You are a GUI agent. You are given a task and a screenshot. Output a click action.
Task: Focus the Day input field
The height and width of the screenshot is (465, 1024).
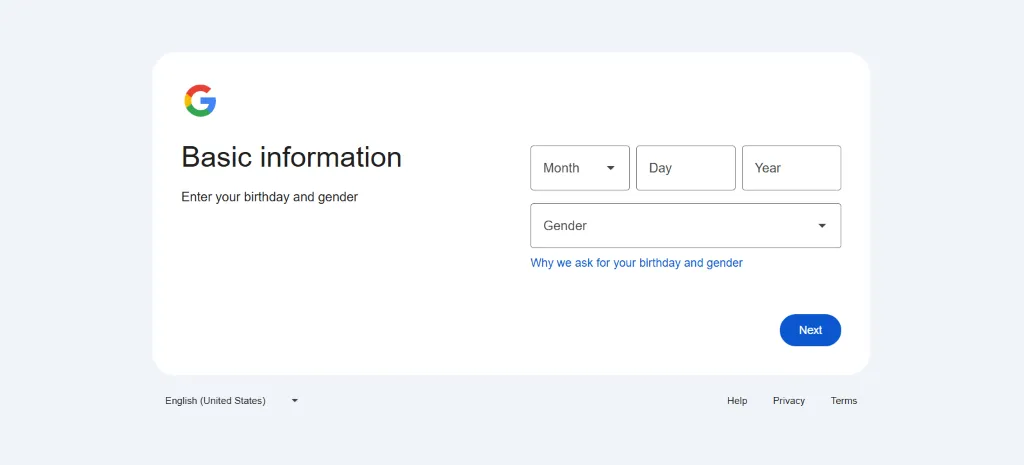click(x=685, y=168)
